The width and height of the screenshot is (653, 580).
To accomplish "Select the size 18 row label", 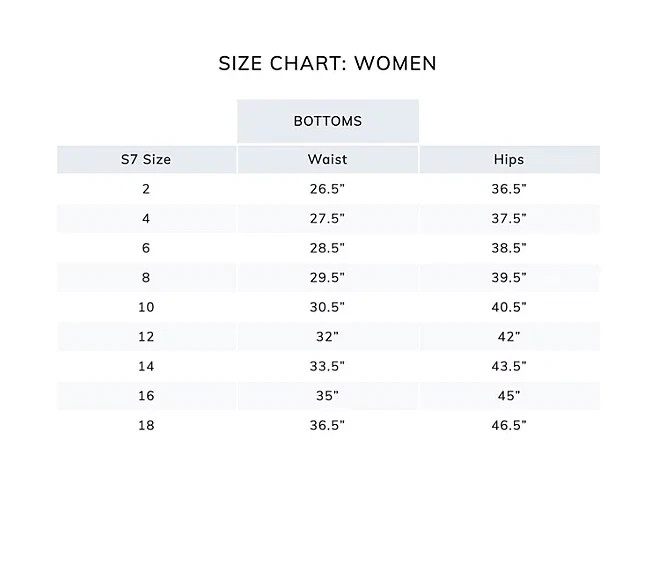I will pyautogui.click(x=146, y=426).
